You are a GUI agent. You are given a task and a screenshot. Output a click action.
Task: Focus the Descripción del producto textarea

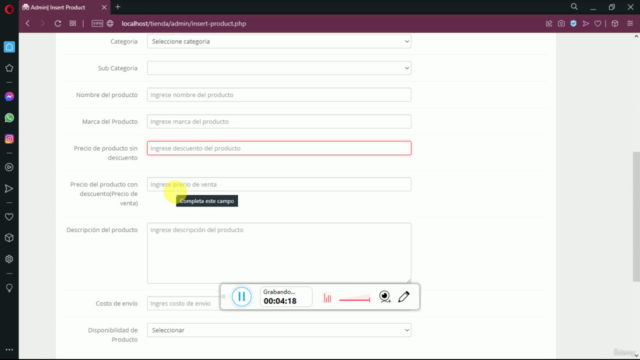tap(279, 253)
